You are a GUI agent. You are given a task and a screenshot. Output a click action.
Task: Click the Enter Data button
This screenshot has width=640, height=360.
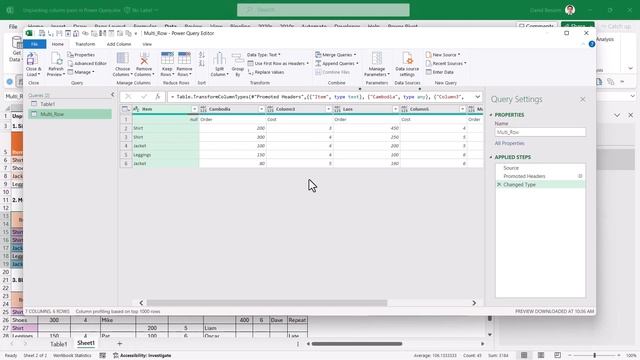coord(440,72)
